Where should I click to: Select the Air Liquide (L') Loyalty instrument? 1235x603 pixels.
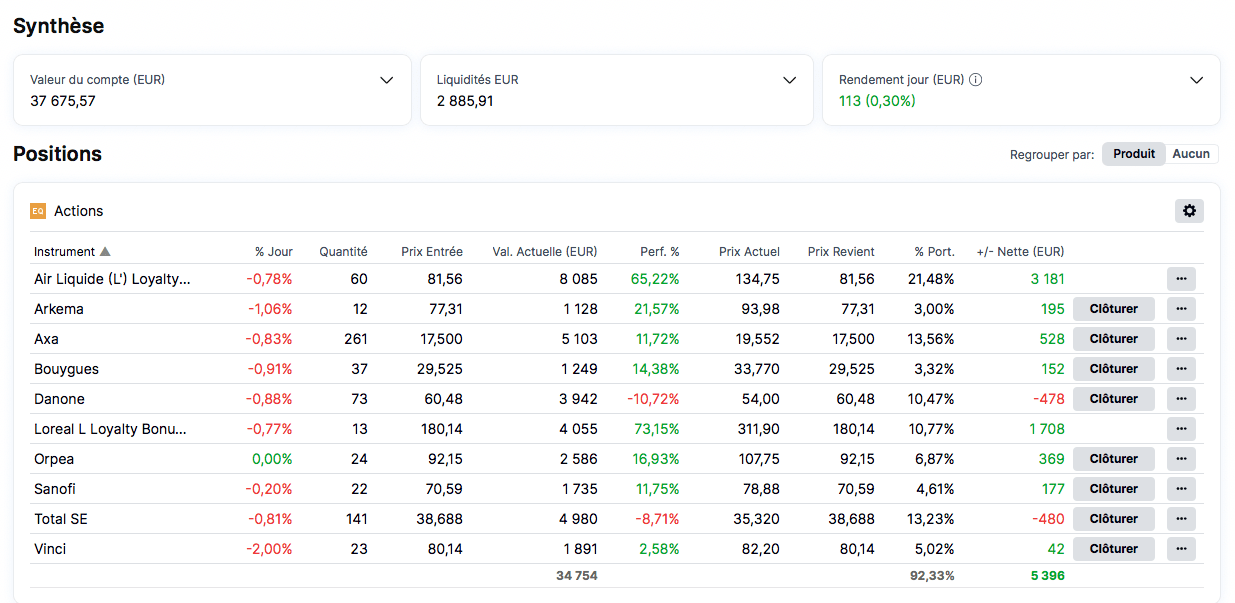[112, 279]
